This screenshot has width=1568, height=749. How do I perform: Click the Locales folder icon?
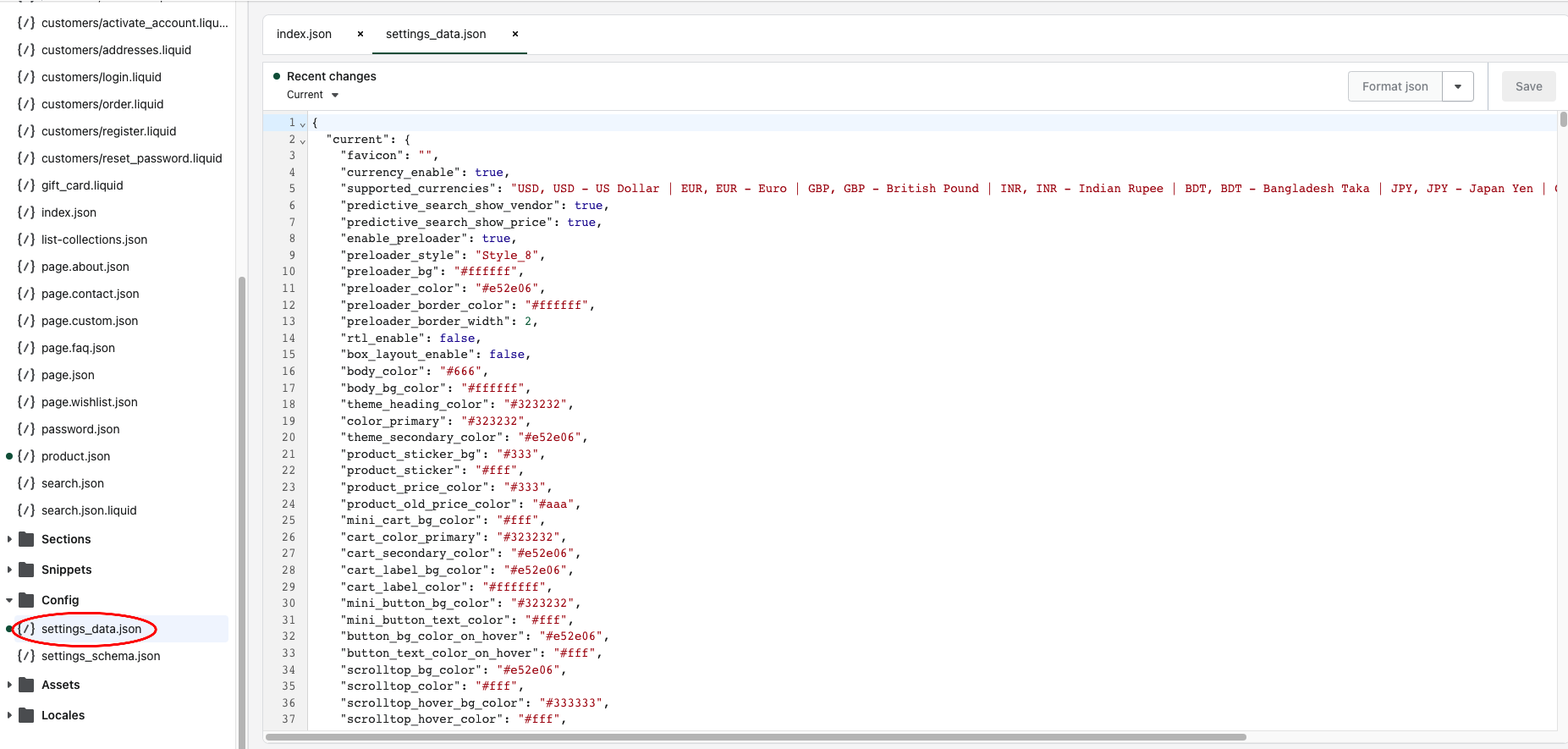click(x=26, y=715)
